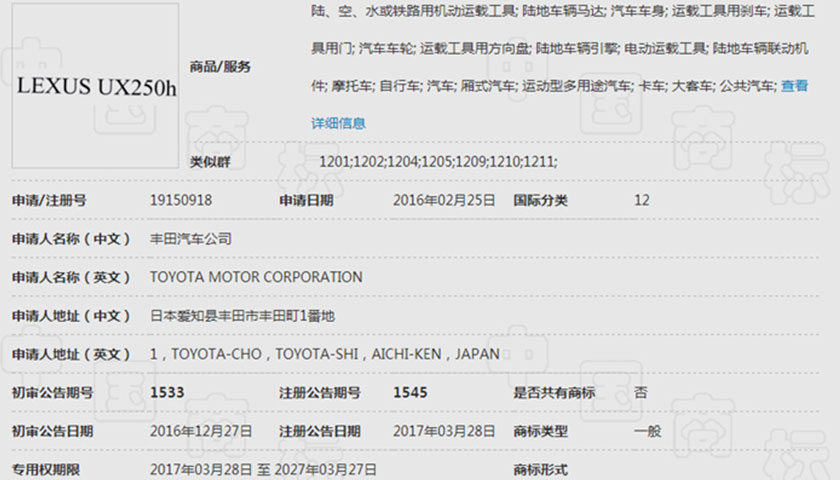Select the 申请人名称（中文）label
840x480 pixels.
[71, 239]
